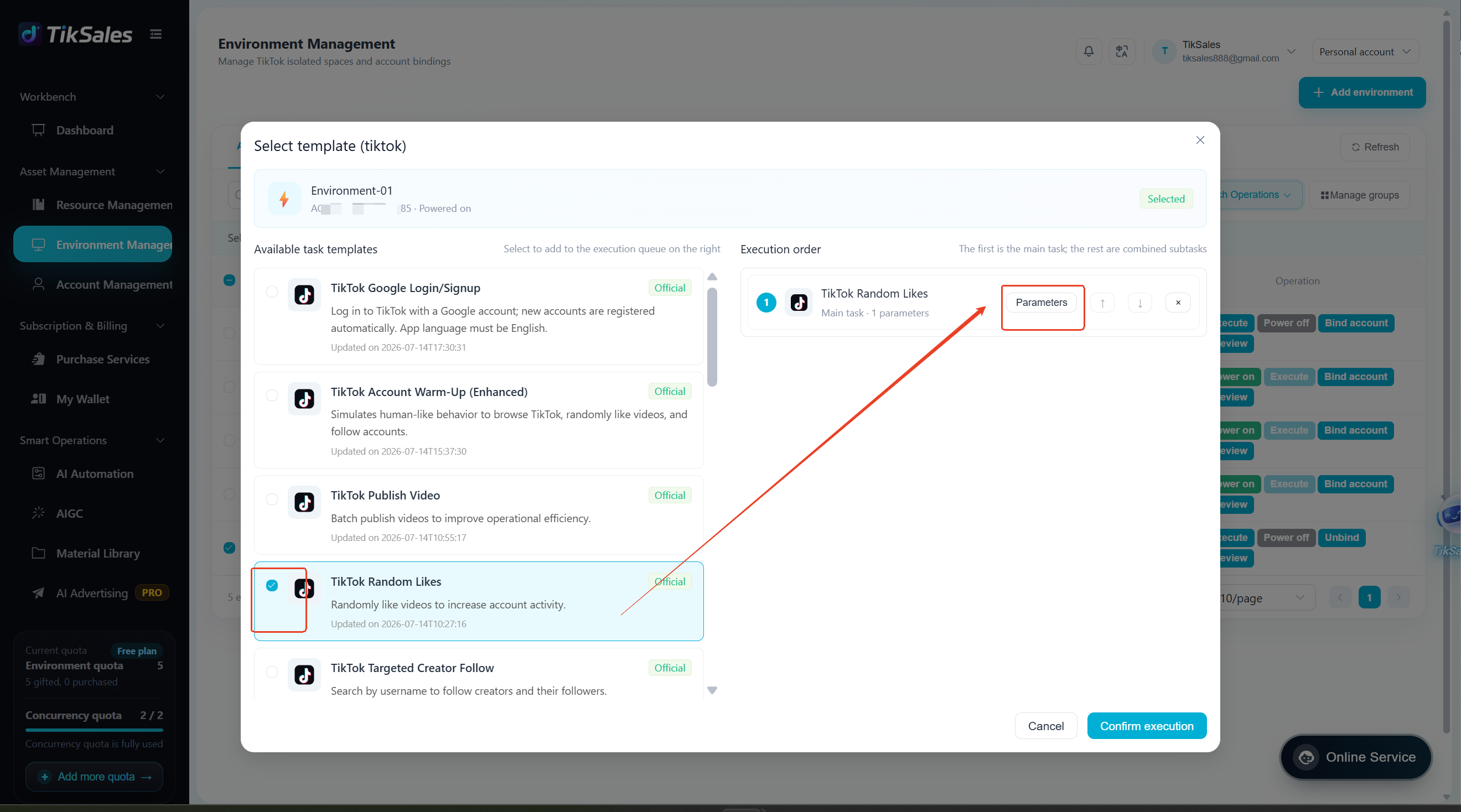The image size is (1461, 812).
Task: Click the Unbind button in last row
Action: pyautogui.click(x=1341, y=538)
